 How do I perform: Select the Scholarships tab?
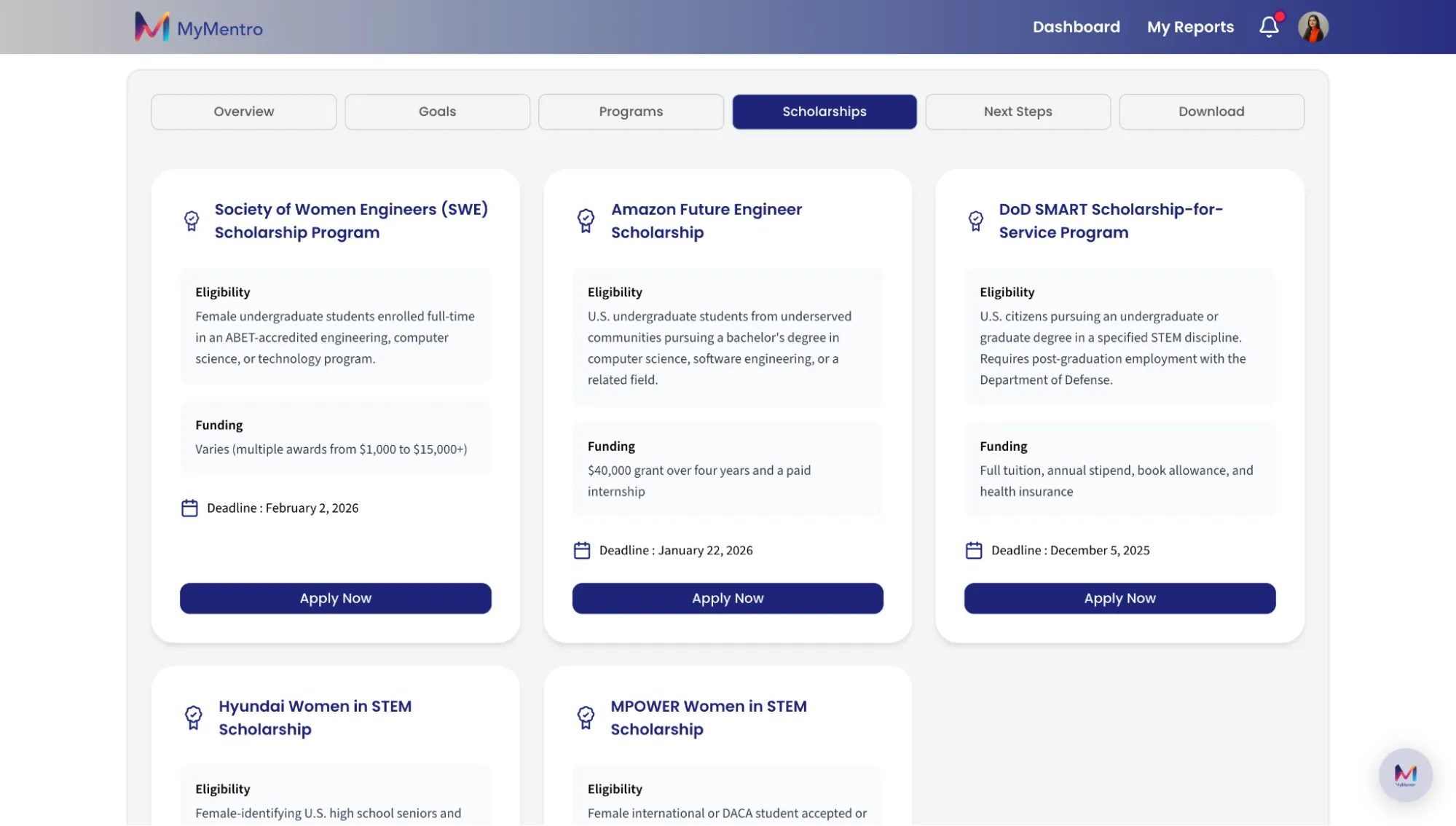(825, 111)
